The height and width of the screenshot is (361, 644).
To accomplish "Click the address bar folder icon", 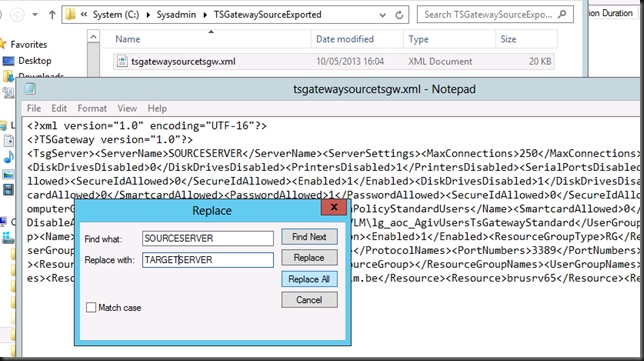I will (x=71, y=15).
